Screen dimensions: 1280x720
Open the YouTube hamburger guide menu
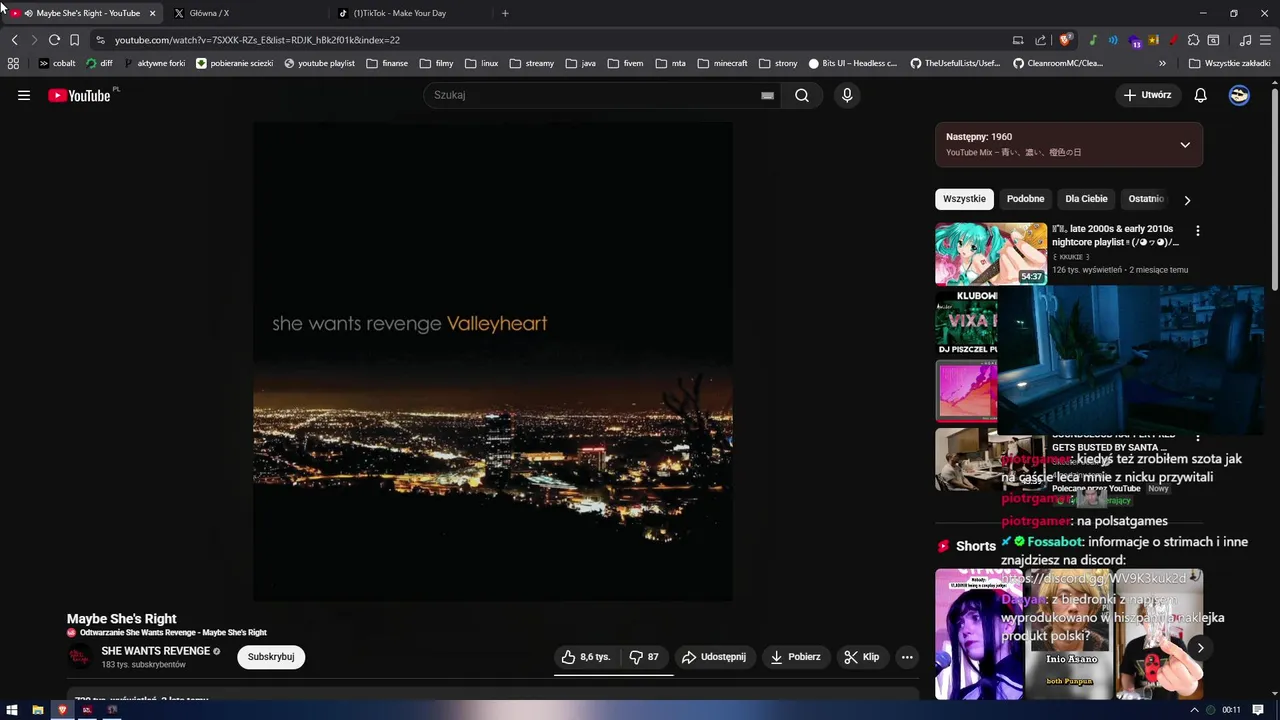pyautogui.click(x=24, y=95)
